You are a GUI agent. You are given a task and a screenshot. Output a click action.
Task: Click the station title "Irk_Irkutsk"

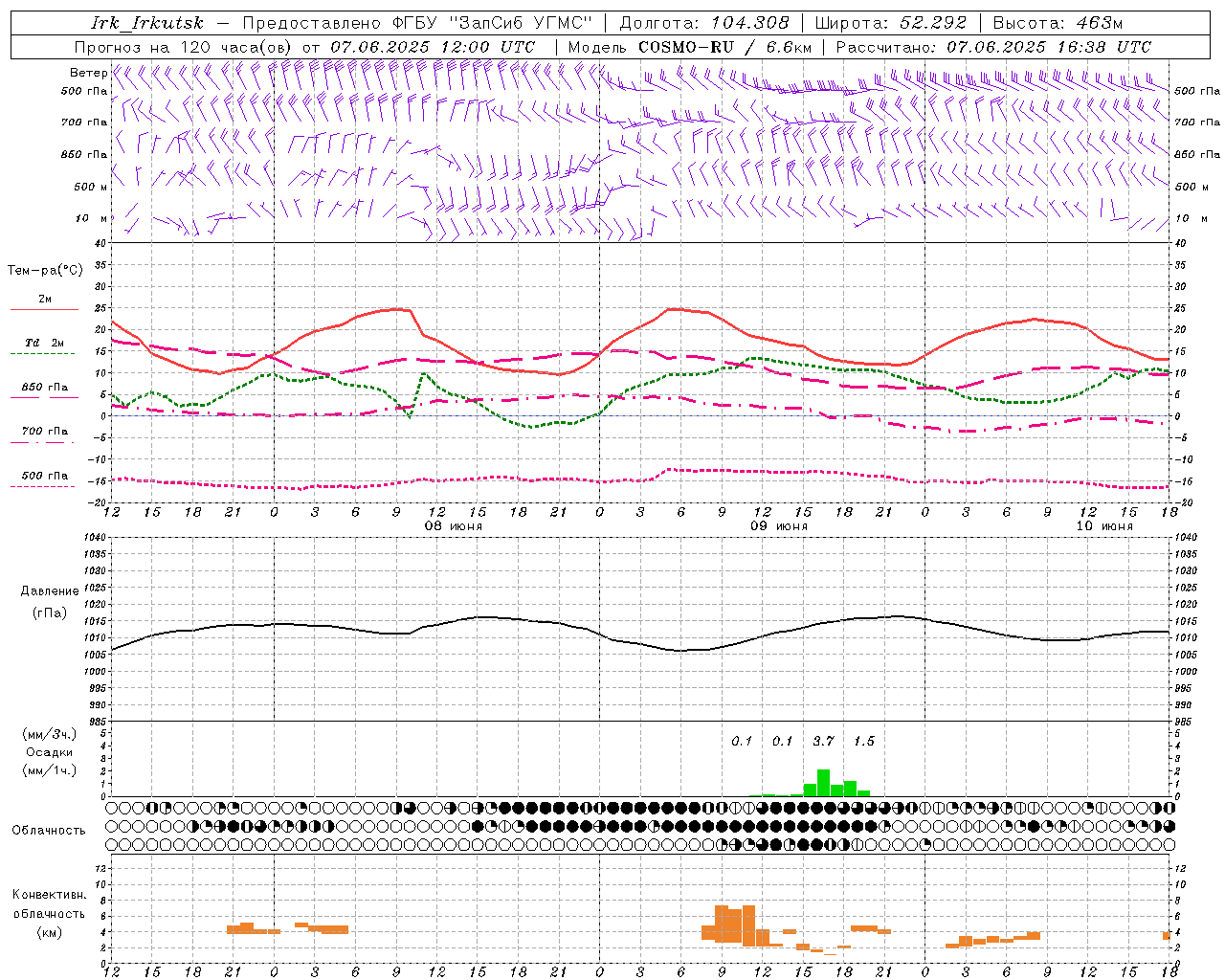pos(146,23)
